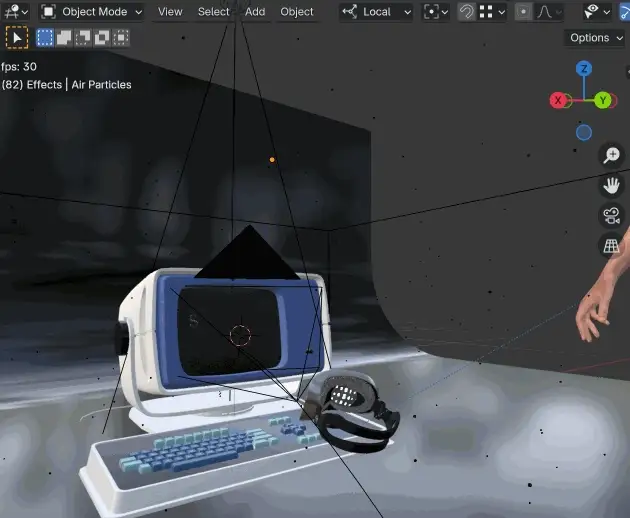Open snapping elements dropdown
Image resolution: width=630 pixels, height=518 pixels.
click(x=492, y=12)
